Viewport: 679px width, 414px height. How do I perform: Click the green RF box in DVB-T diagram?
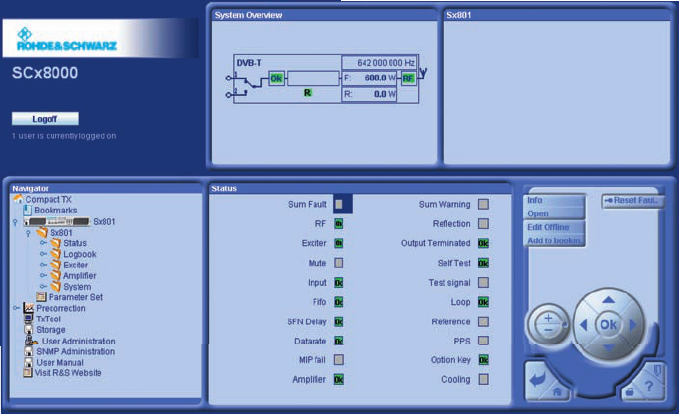tap(408, 78)
